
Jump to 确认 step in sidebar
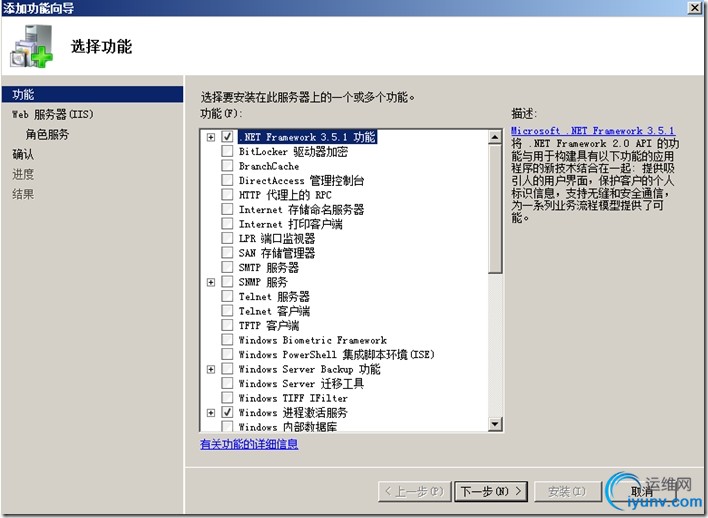point(23,154)
